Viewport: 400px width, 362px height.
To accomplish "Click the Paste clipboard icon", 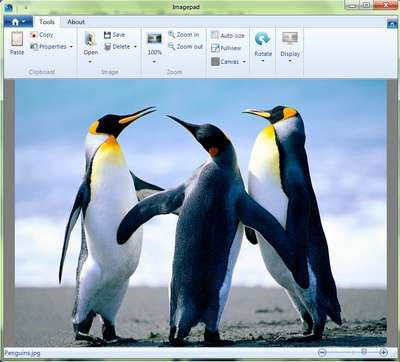I will click(17, 39).
